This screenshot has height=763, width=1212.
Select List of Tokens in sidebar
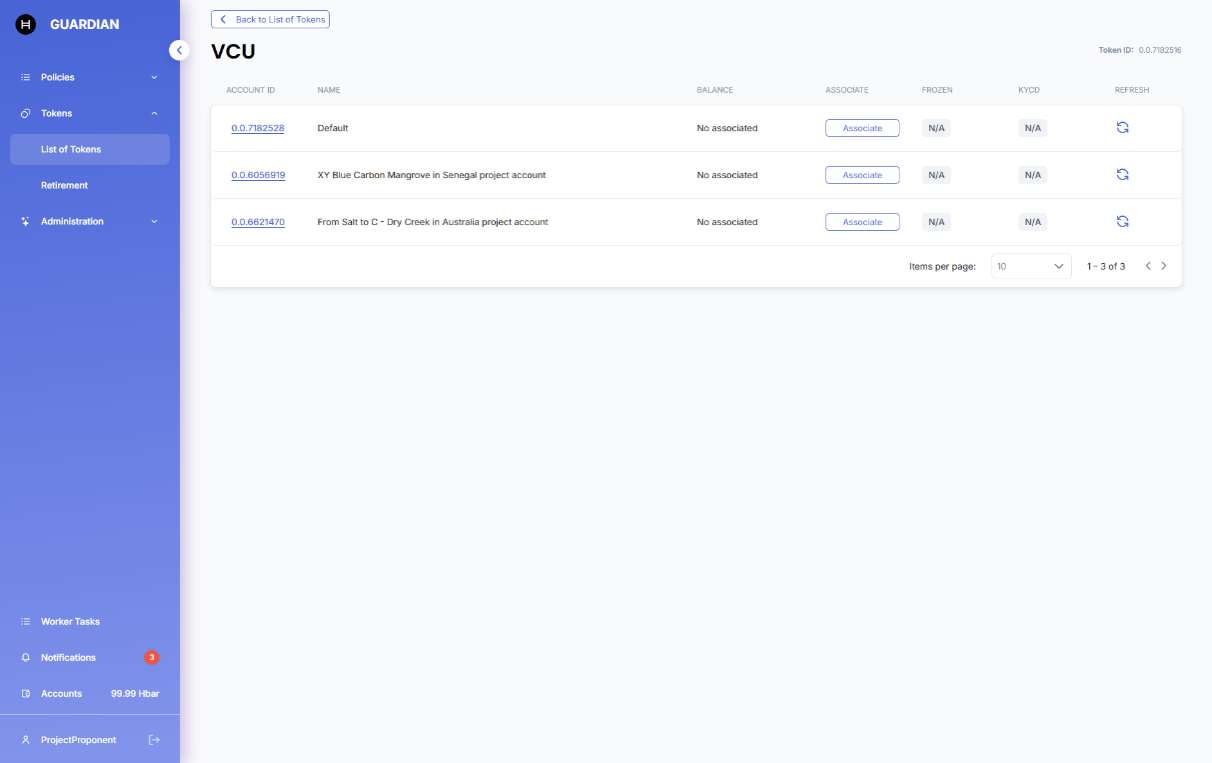coord(89,149)
